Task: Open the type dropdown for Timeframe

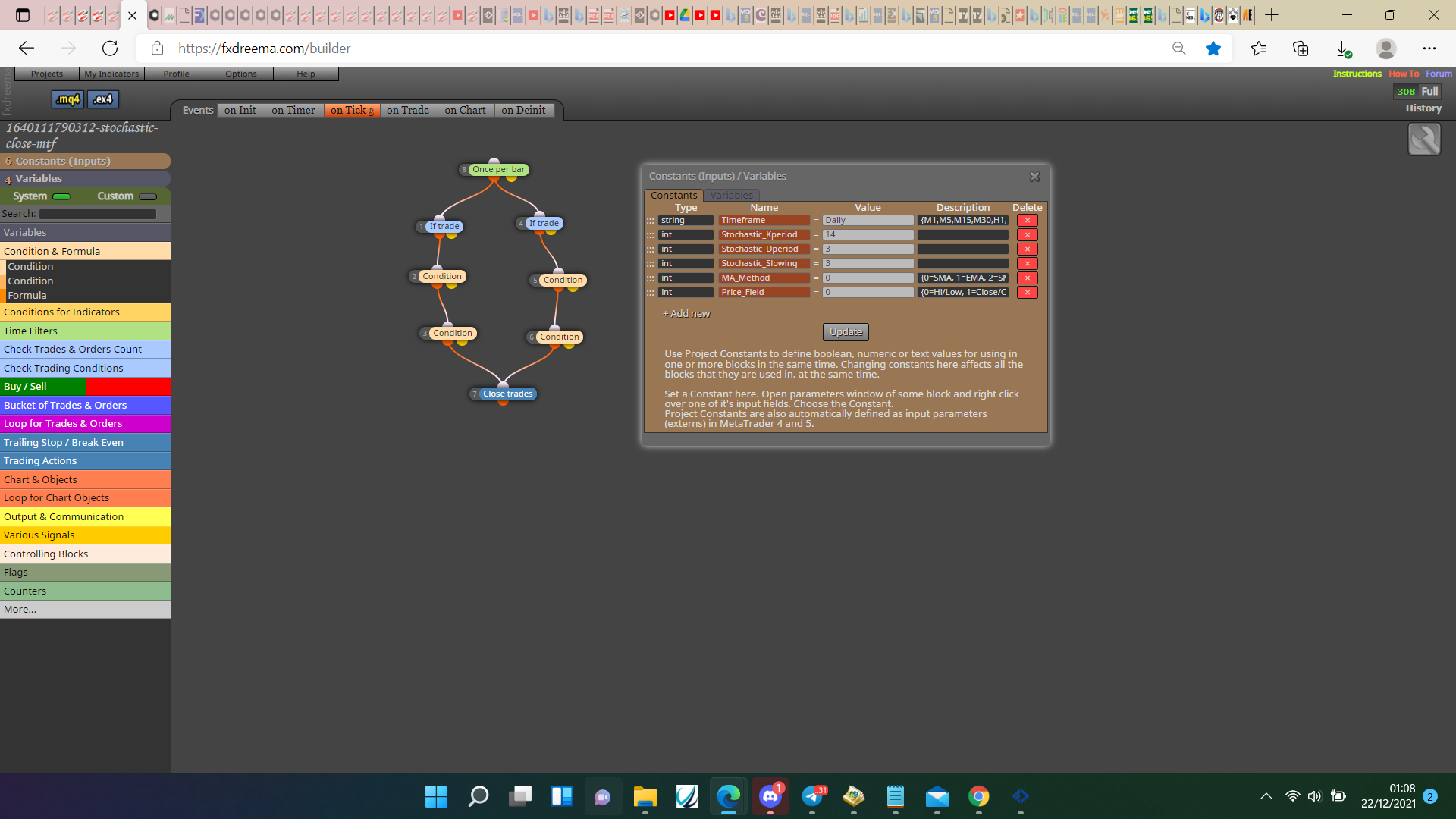Action: [686, 221]
